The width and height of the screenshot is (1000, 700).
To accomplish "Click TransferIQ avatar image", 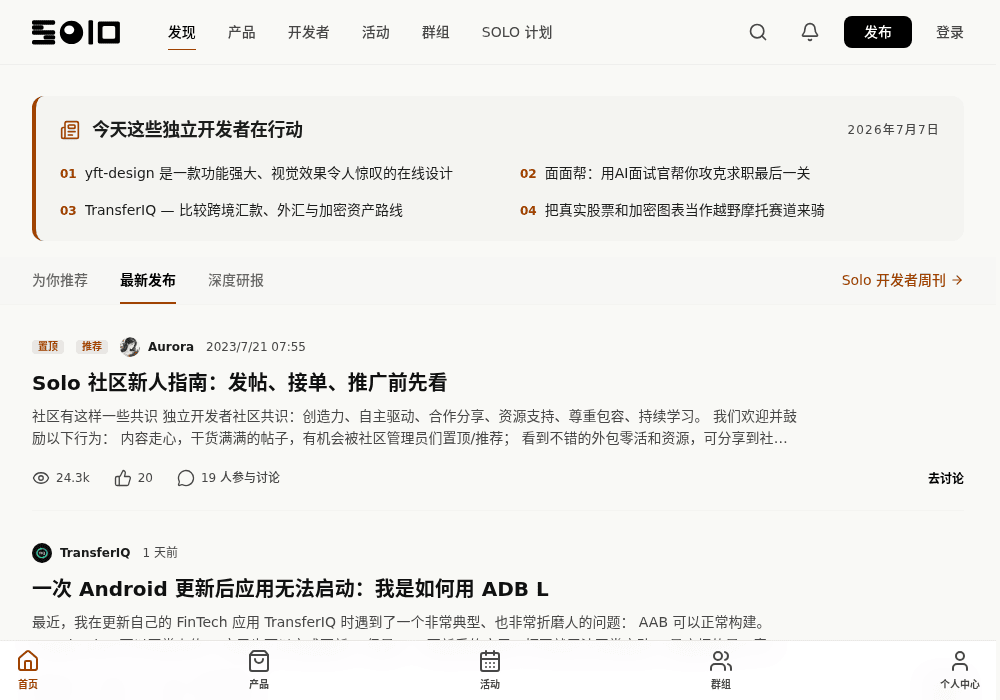I will coord(42,553).
